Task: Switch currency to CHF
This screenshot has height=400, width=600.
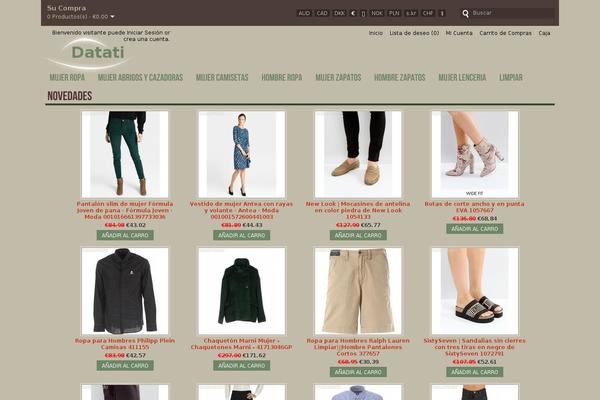Action: tap(428, 13)
